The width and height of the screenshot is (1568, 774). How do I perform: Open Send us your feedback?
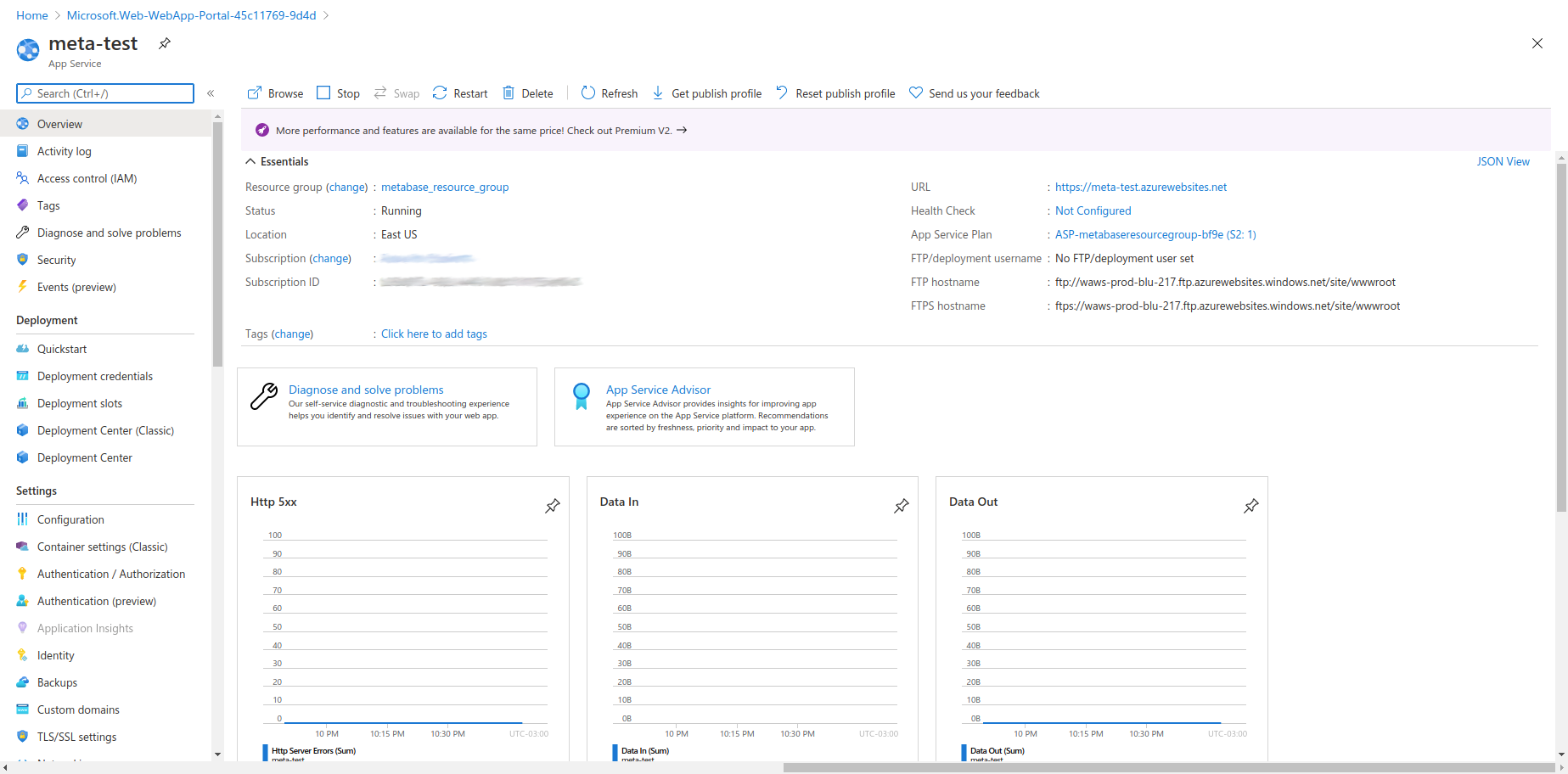coord(975,93)
